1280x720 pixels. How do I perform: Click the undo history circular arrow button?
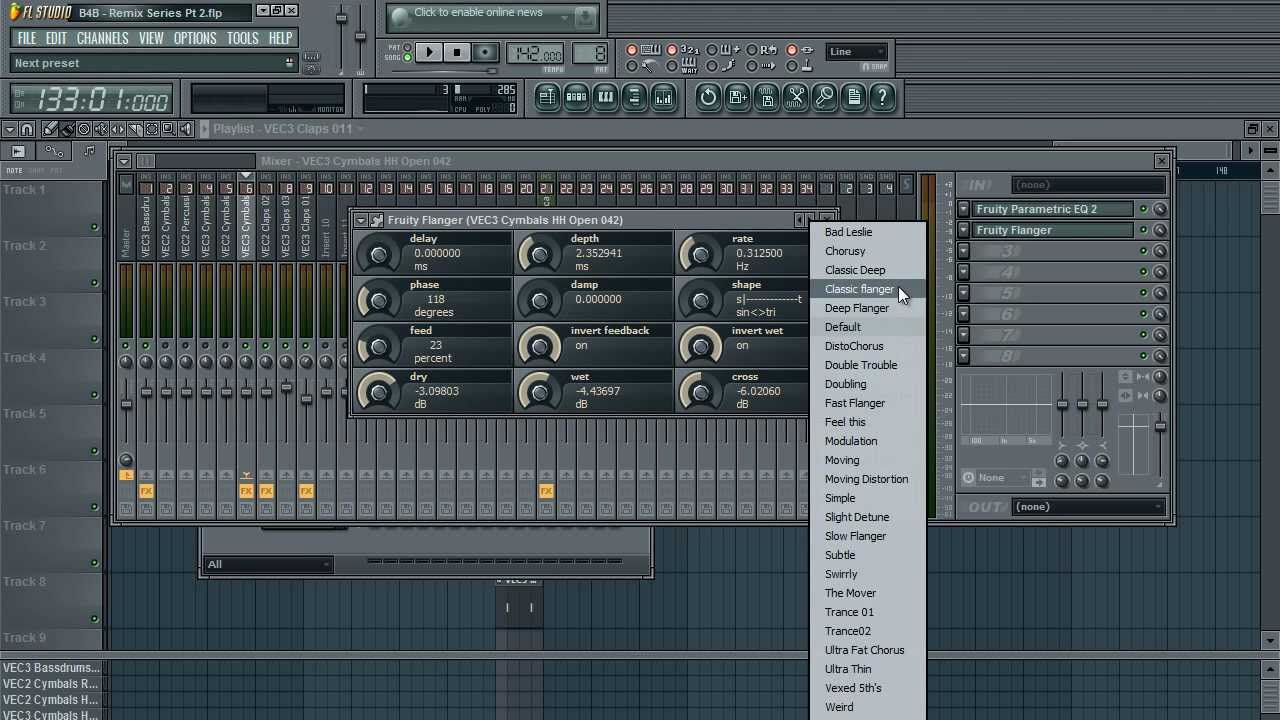pos(709,97)
